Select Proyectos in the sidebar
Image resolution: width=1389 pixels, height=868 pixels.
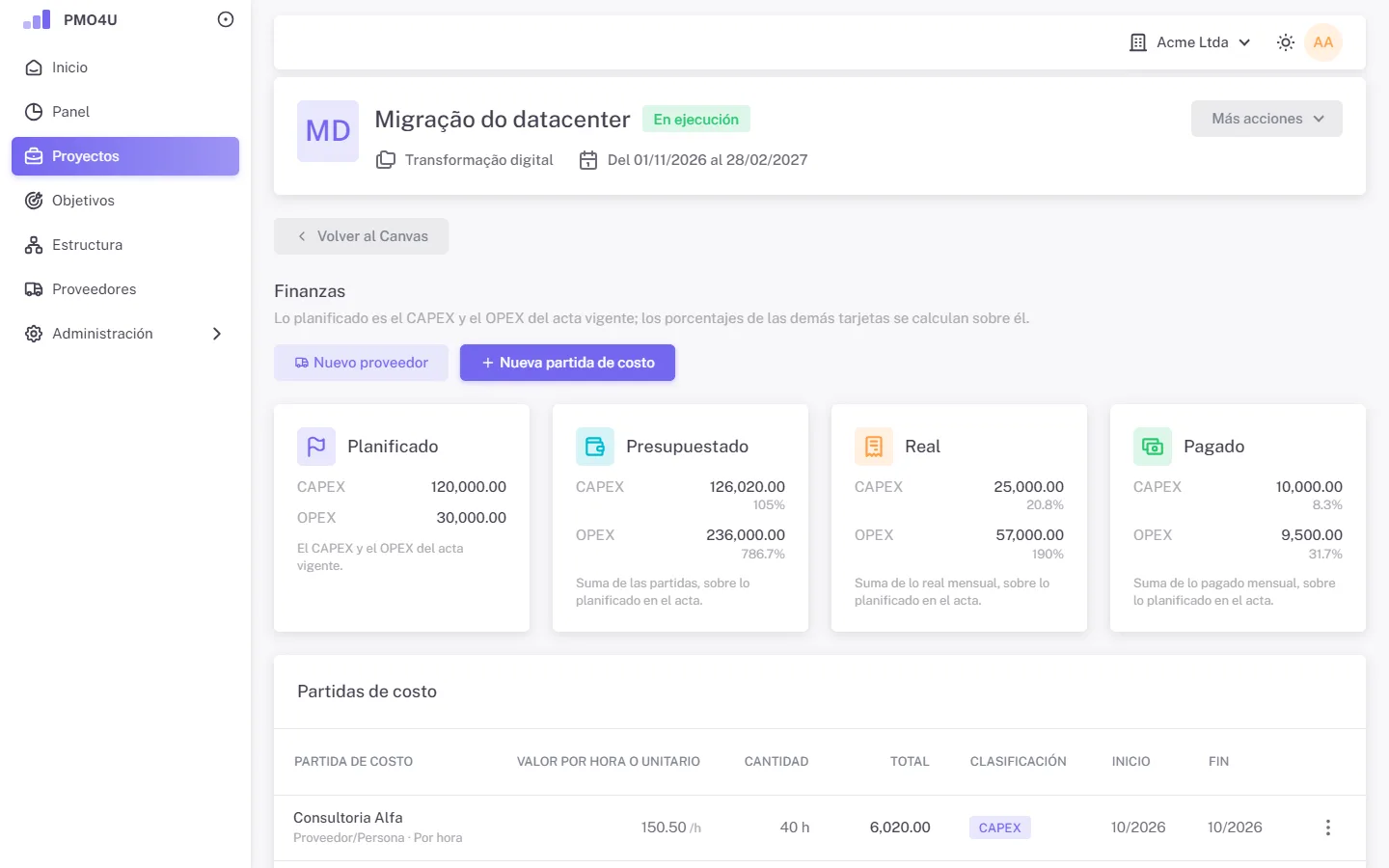125,156
